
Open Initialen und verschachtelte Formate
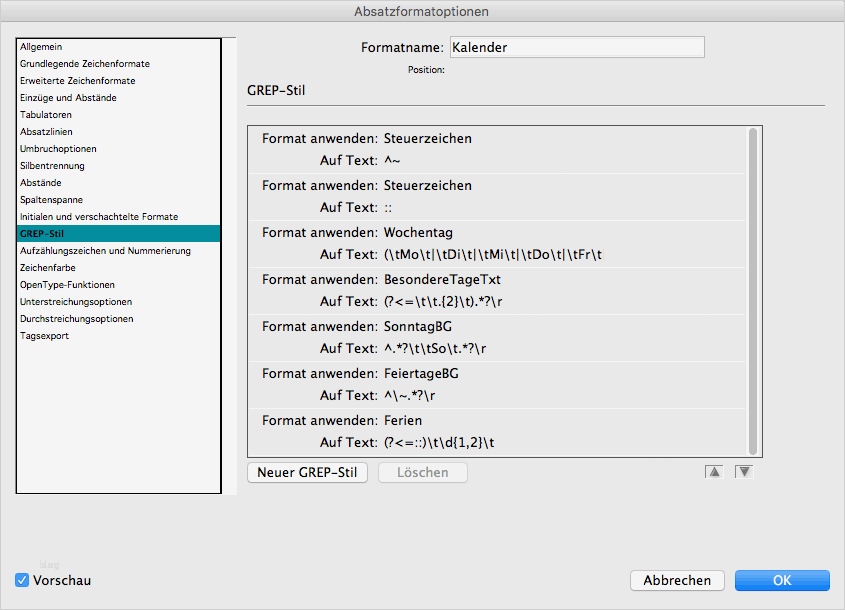[99, 217]
